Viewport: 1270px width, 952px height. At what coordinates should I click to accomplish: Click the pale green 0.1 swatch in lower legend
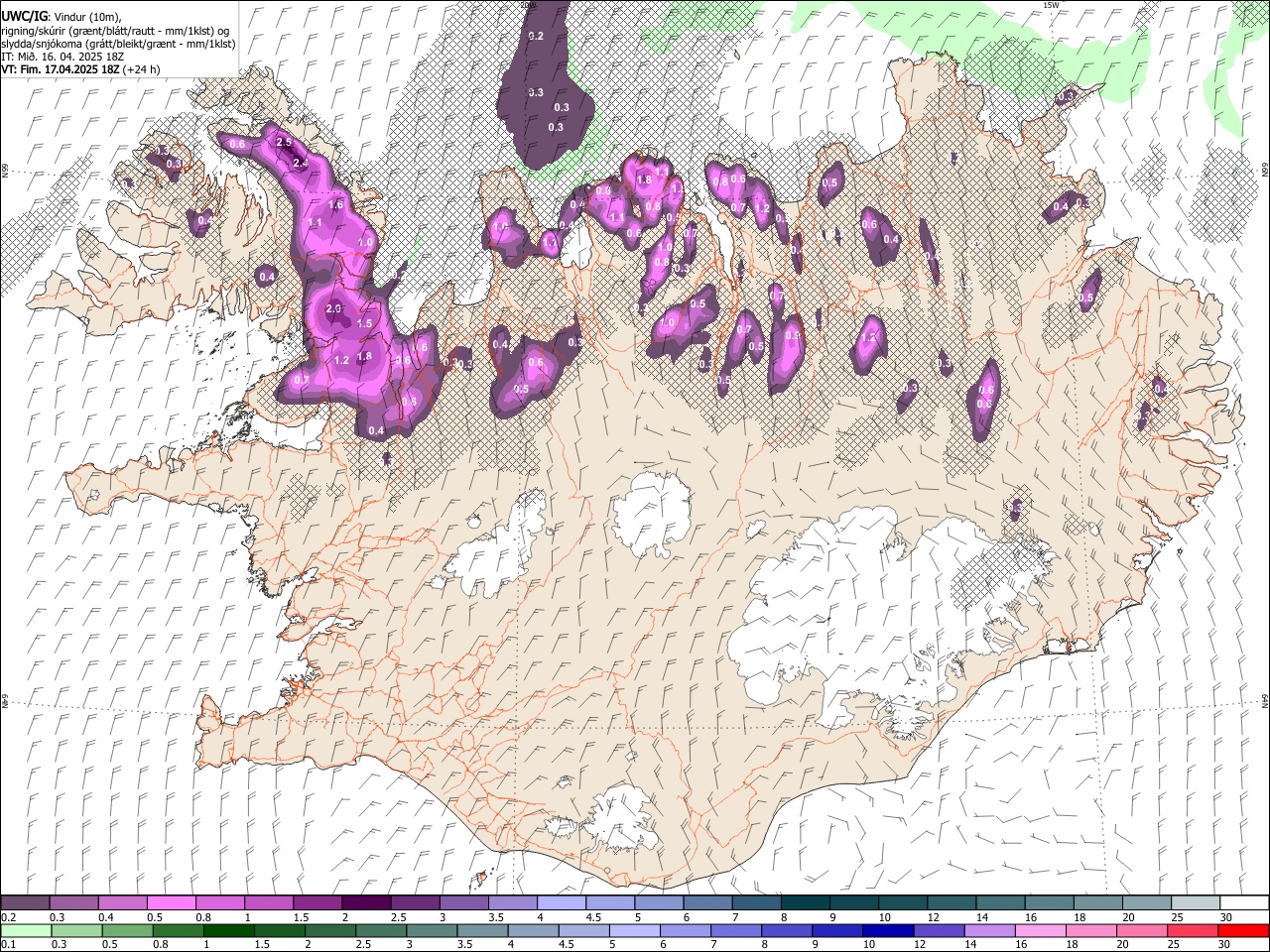click(25, 931)
